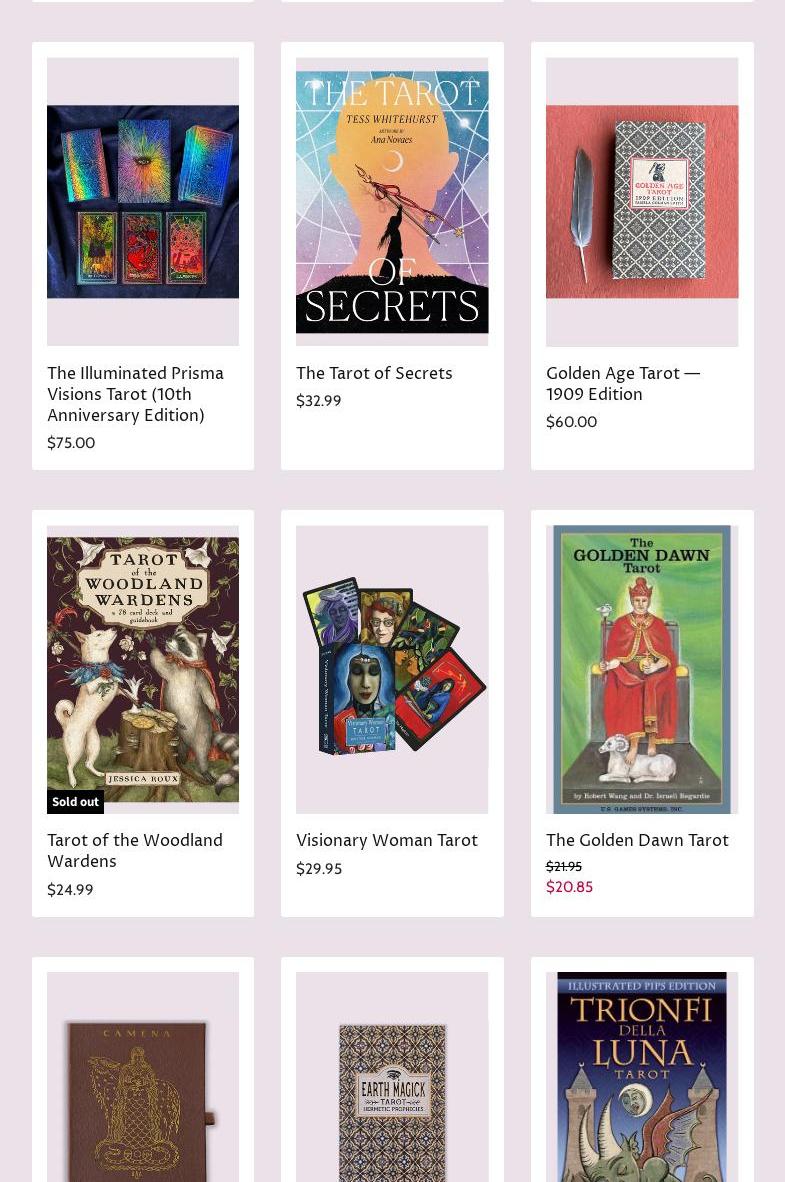Screen dimensions: 785x1182
Task: Open the Tarot of the Woodland Wardens cover image
Action: [x=143, y=669]
